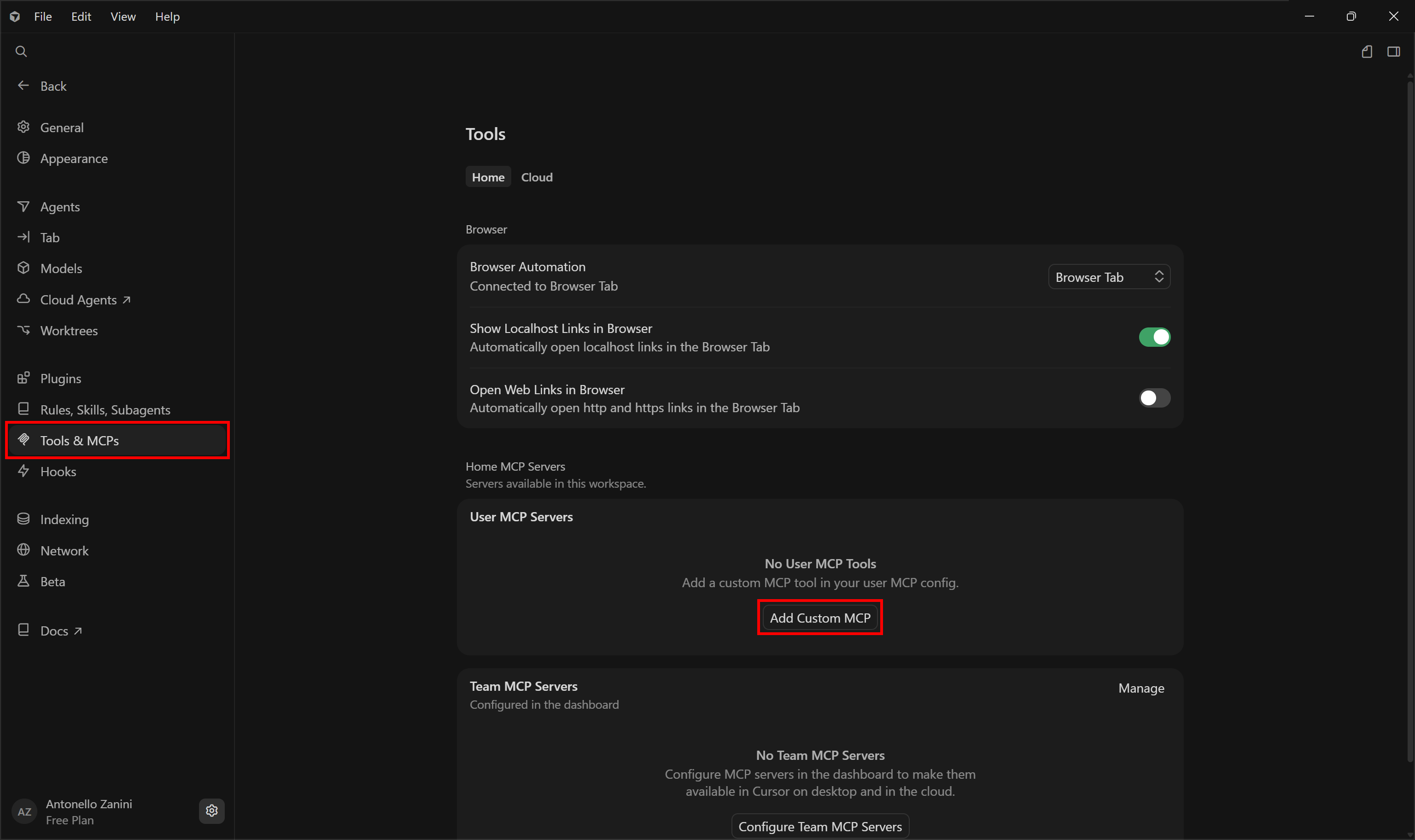
Task: Open the Docs external link
Action: [x=61, y=630]
